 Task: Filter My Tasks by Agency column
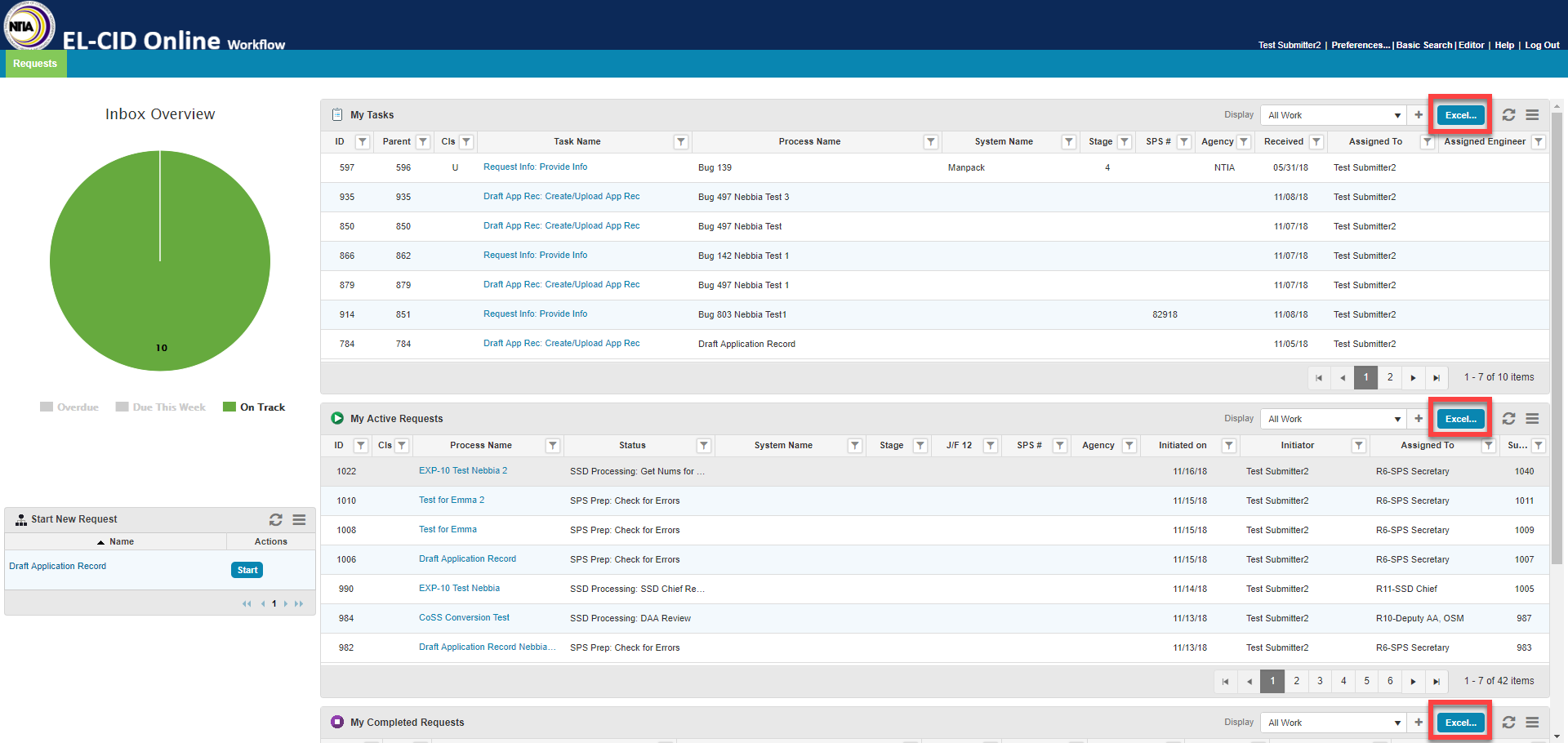(x=1244, y=142)
